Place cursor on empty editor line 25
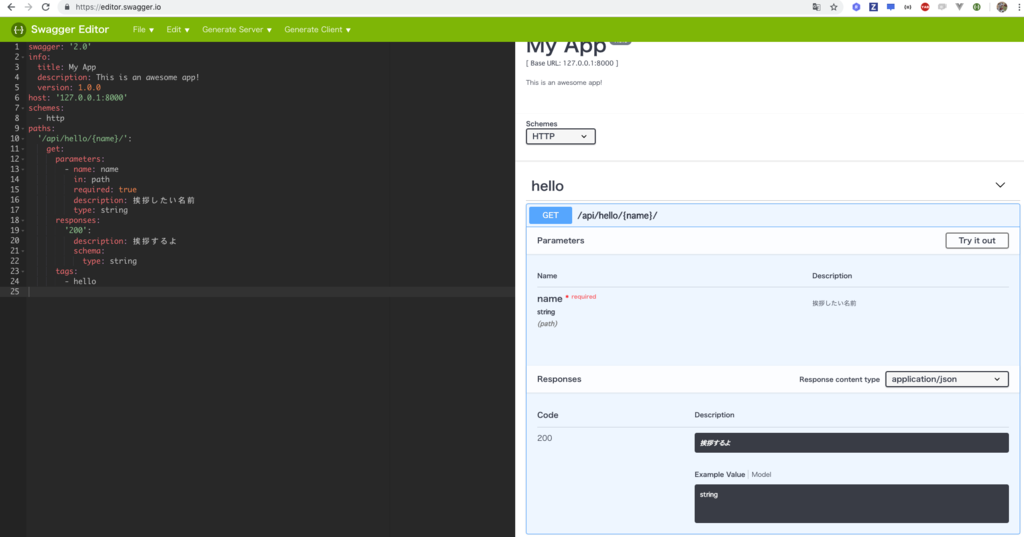Image resolution: width=1024 pixels, height=537 pixels. [x=270, y=291]
